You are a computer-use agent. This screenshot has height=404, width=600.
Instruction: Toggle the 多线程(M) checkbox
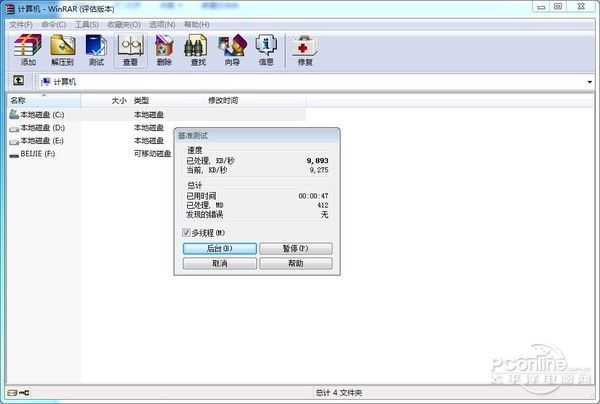[x=186, y=233]
